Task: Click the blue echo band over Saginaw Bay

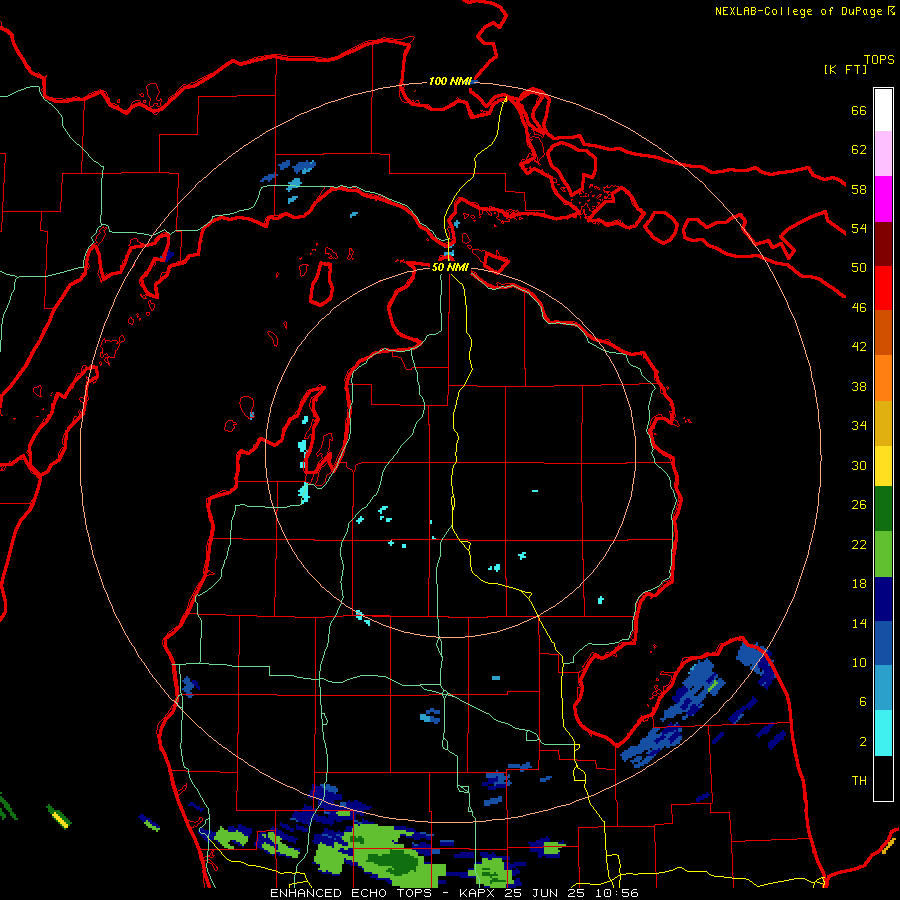Action: coord(692,692)
